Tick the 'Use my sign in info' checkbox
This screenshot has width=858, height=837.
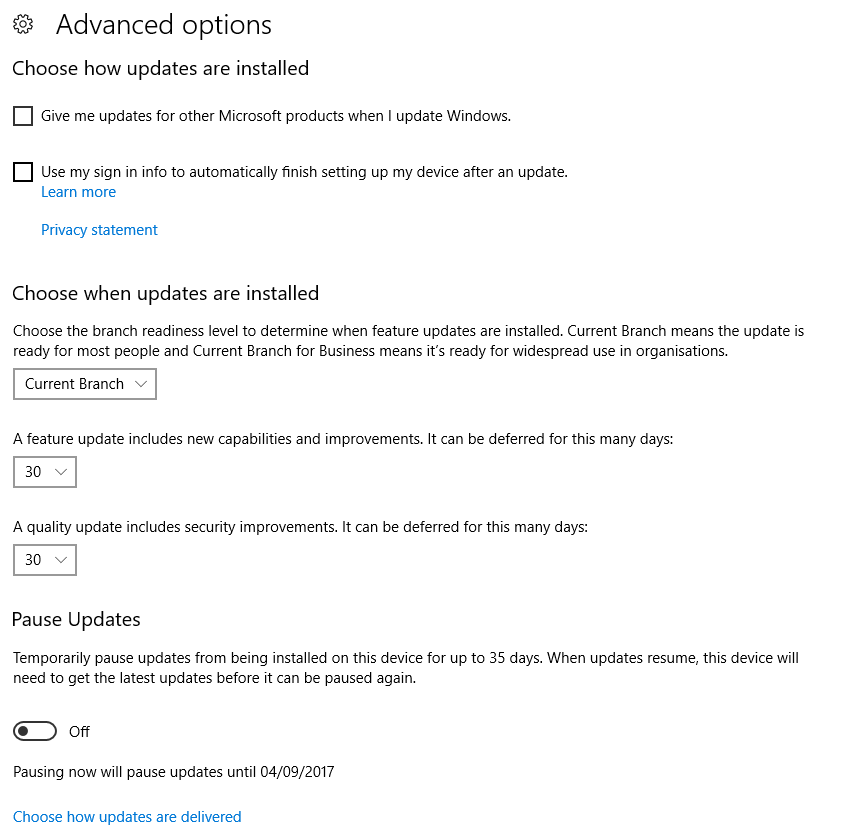[23, 172]
